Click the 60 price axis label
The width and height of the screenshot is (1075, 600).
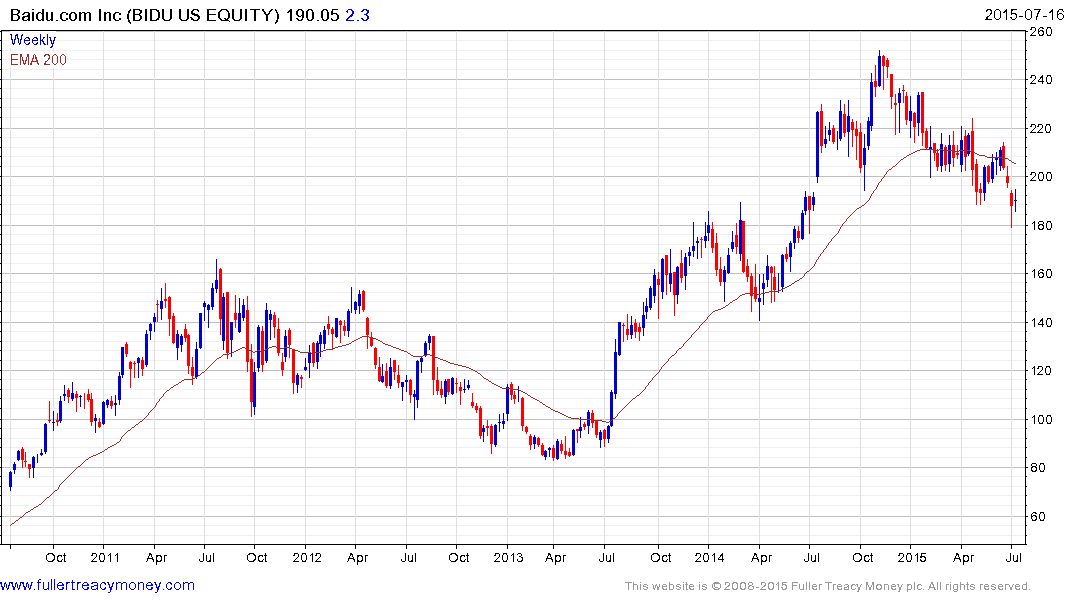[1038, 517]
